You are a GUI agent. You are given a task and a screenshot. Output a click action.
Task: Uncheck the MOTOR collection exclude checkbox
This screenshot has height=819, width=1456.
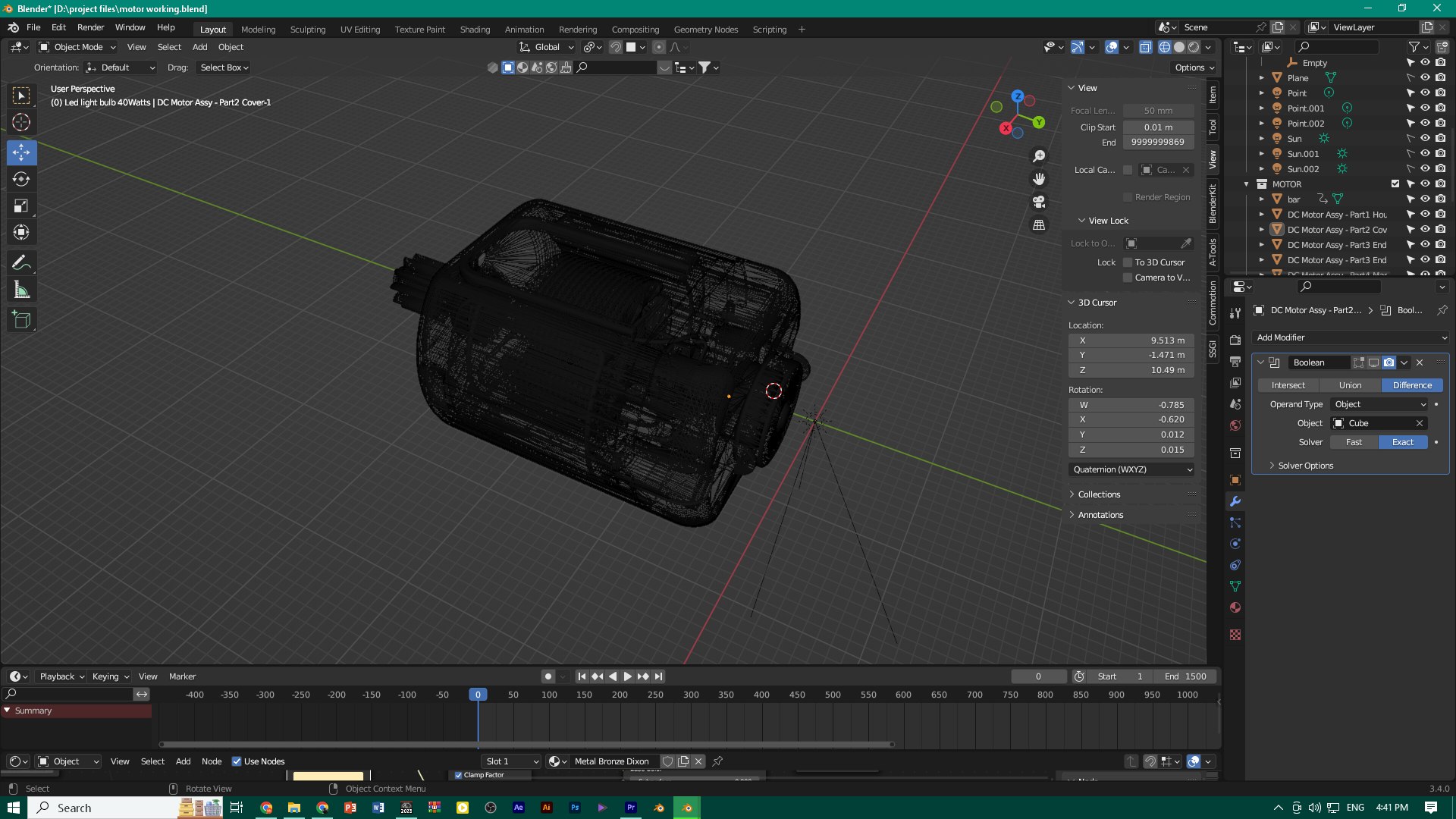click(x=1395, y=184)
